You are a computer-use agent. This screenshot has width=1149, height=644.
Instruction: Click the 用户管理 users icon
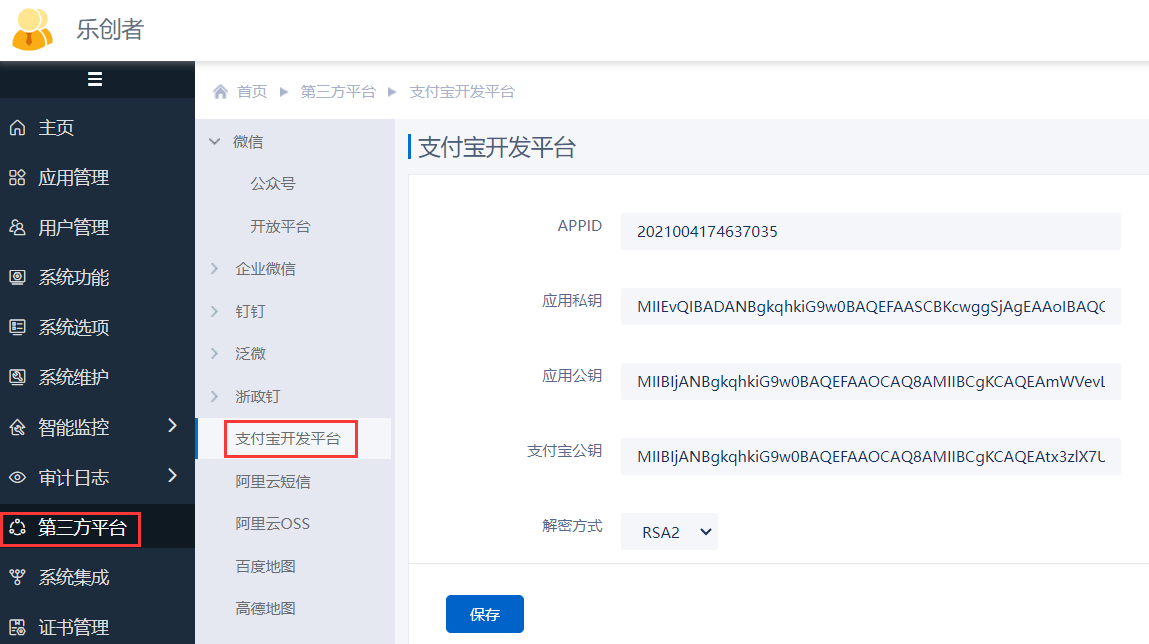pos(17,228)
